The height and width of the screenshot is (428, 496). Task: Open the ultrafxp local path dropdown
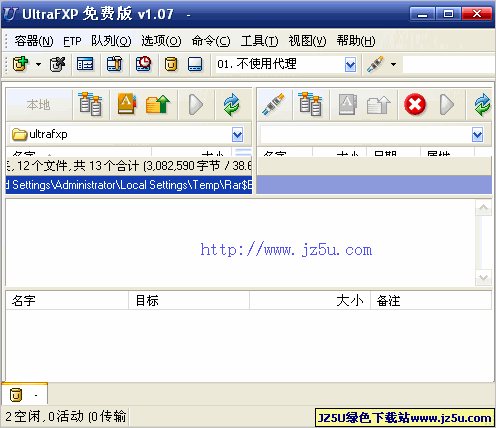click(x=237, y=135)
